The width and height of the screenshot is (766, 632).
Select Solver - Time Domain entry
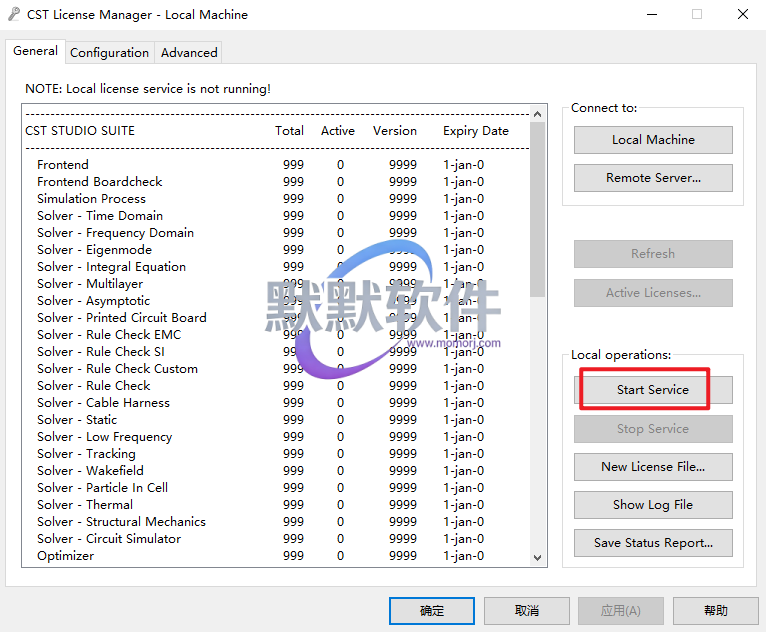100,216
